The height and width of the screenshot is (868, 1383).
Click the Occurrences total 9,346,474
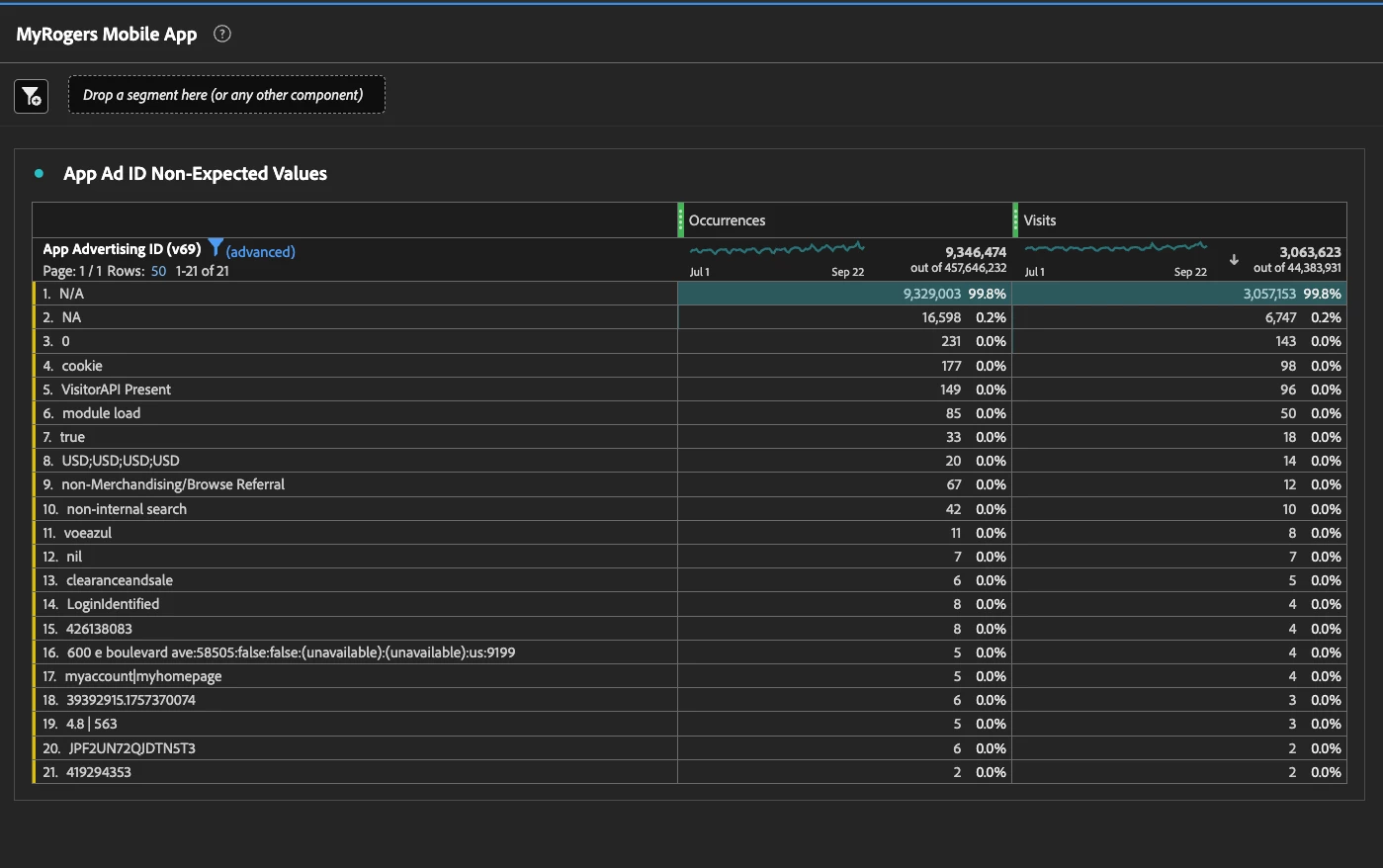(x=976, y=252)
